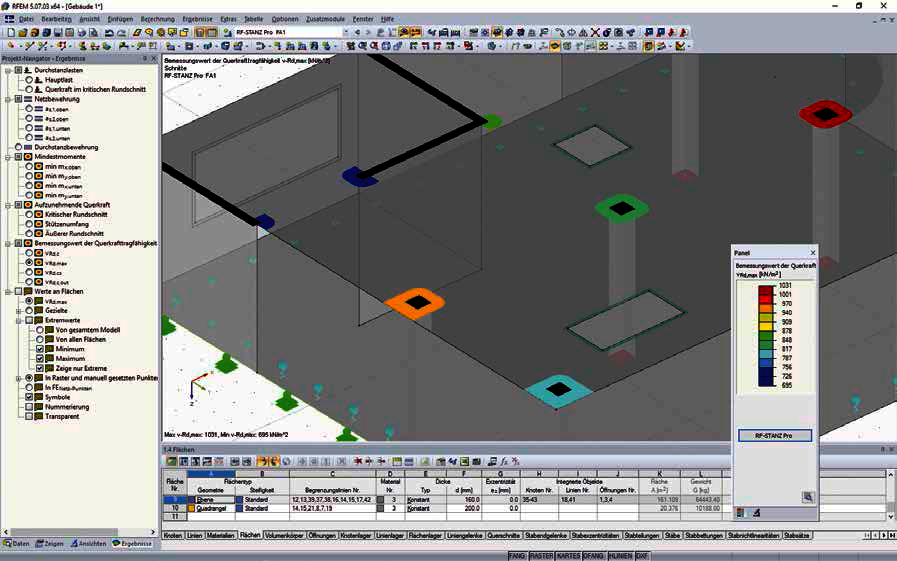Click the color scale icon at Panel bottom-left
Viewport: 897px width, 561px height.
[x=741, y=513]
